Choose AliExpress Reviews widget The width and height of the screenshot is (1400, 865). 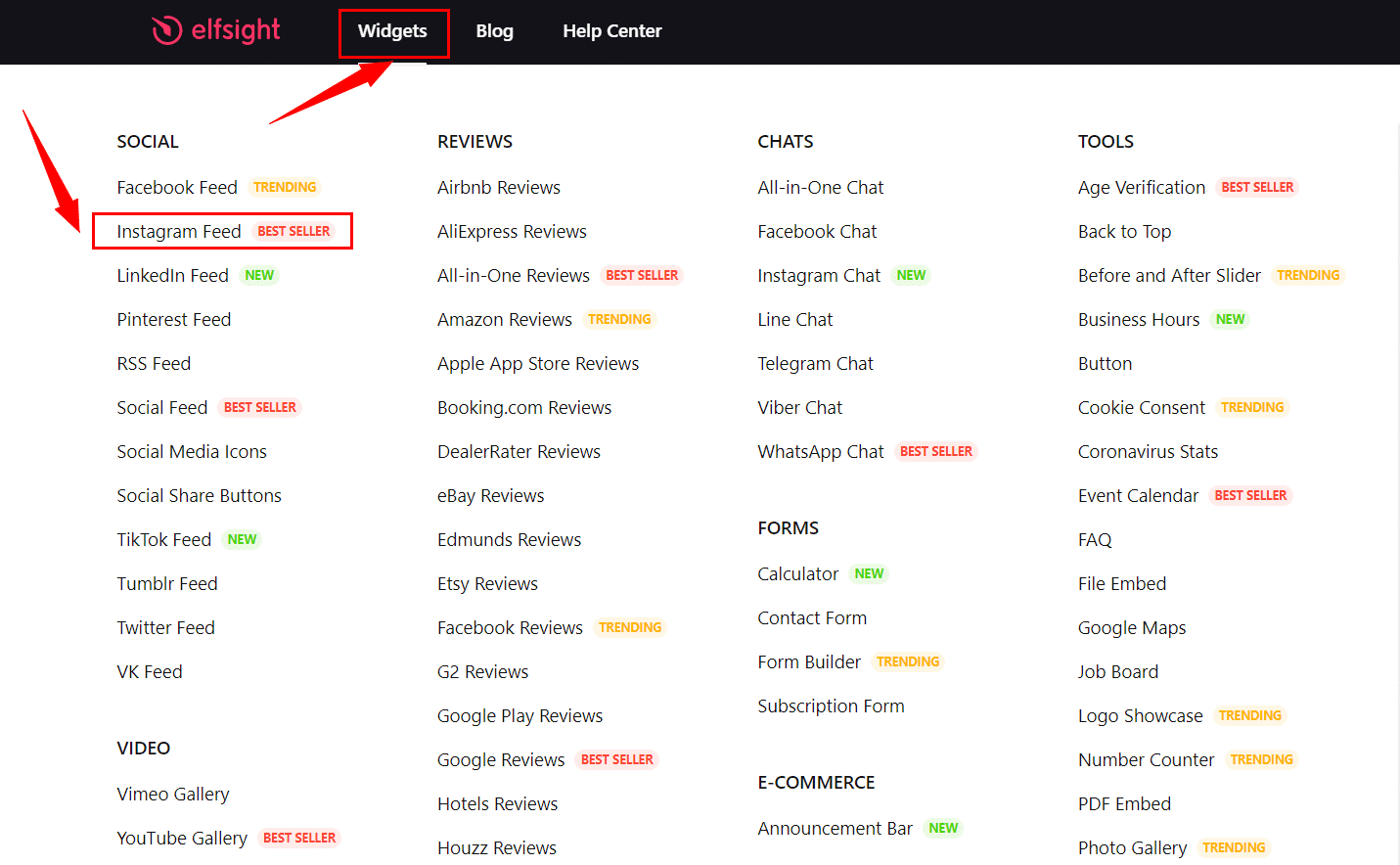pos(512,231)
